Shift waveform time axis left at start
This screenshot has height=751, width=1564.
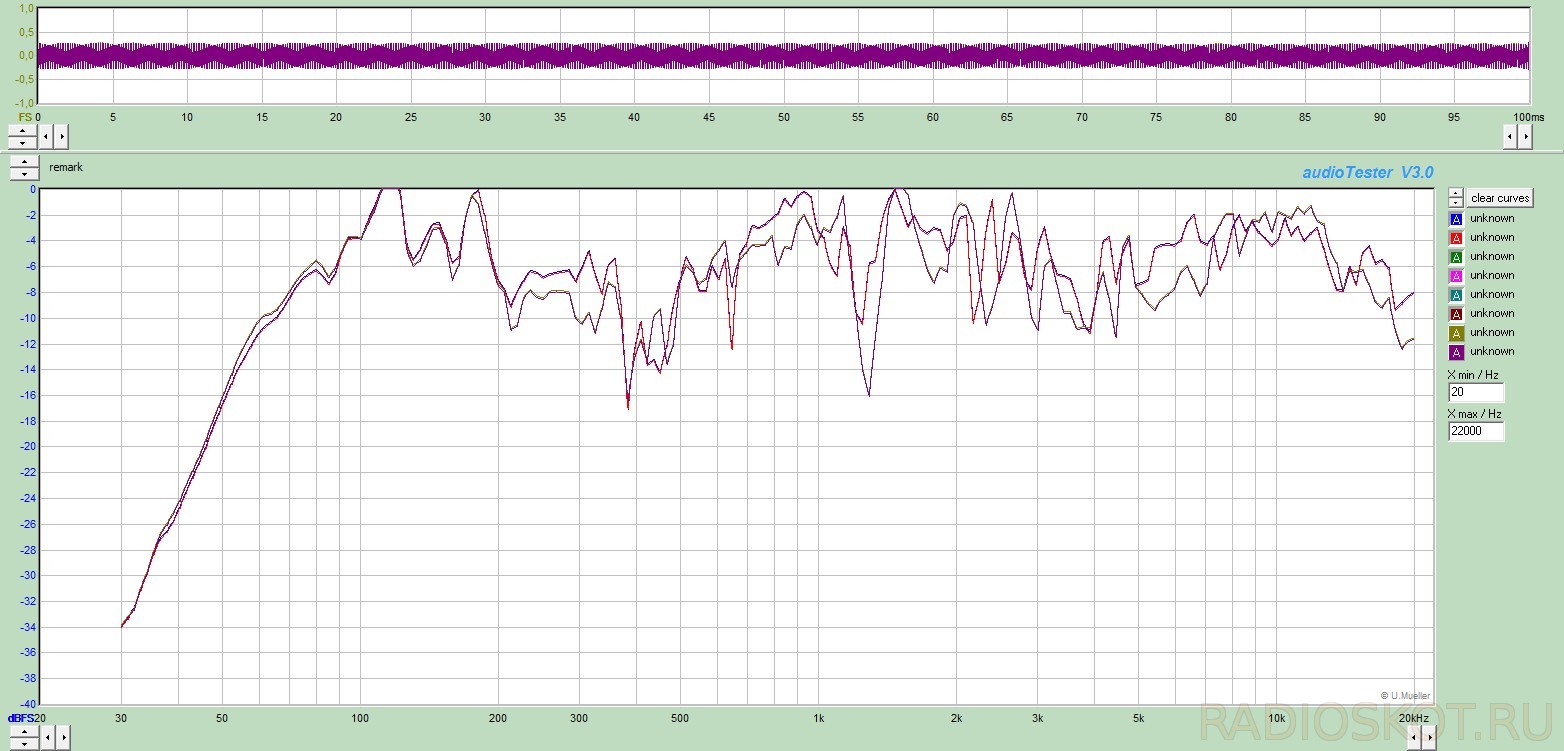coord(48,136)
